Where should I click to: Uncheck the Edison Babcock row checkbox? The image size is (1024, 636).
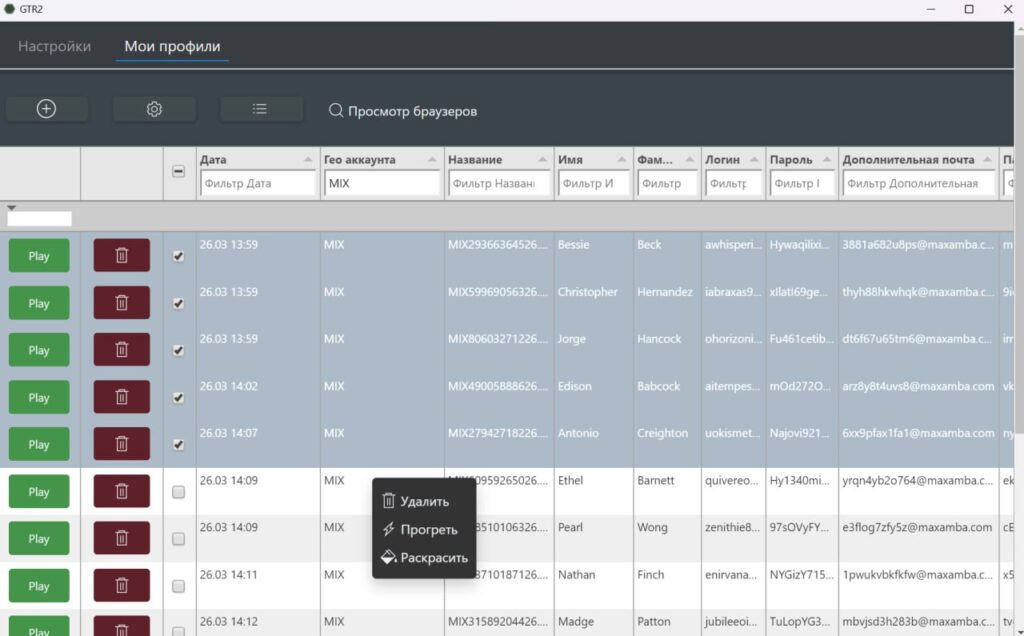(178, 398)
